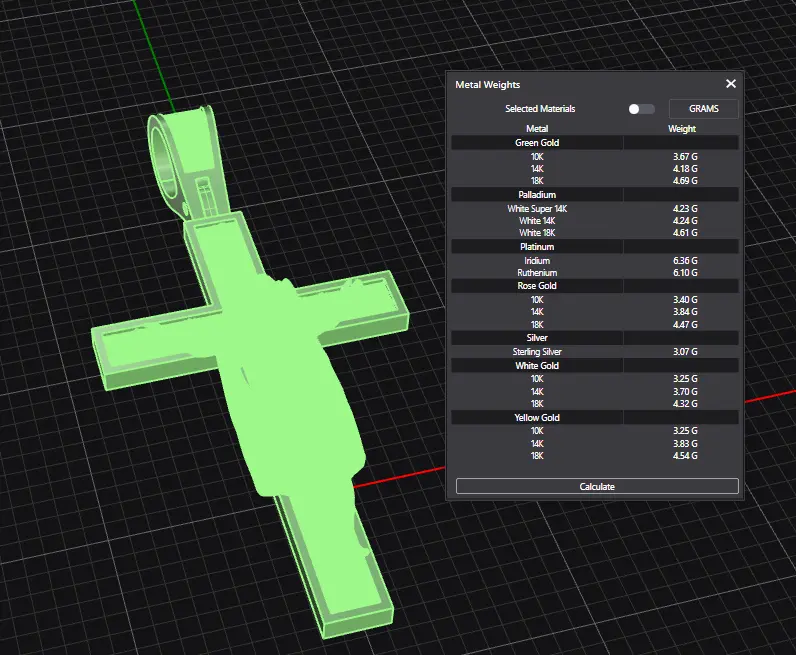This screenshot has height=655, width=796.
Task: Close the Metal Weights panel
Action: point(731,84)
